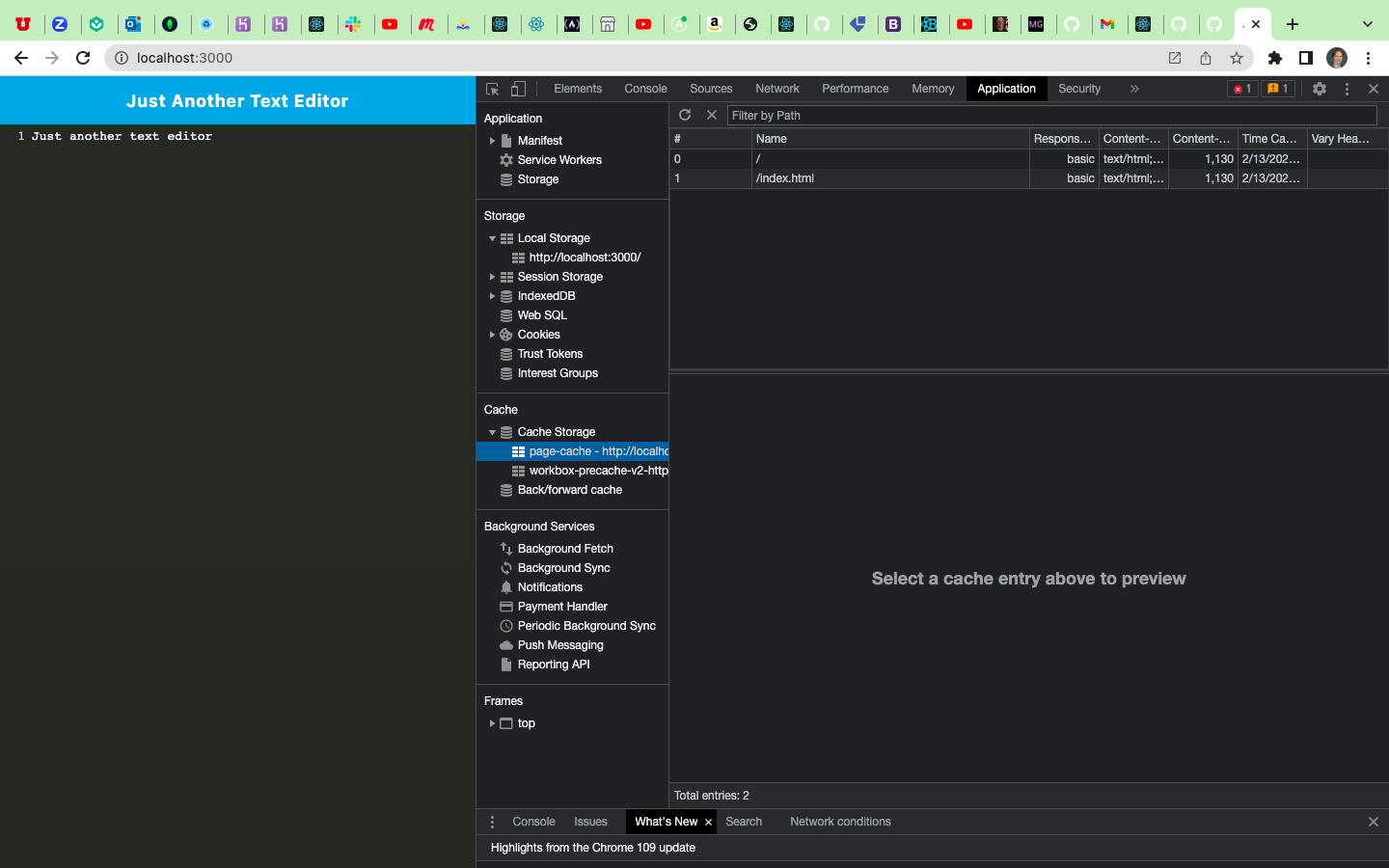Switch to the Elements tab
Viewport: 1389px width, 868px height.
pyautogui.click(x=578, y=89)
